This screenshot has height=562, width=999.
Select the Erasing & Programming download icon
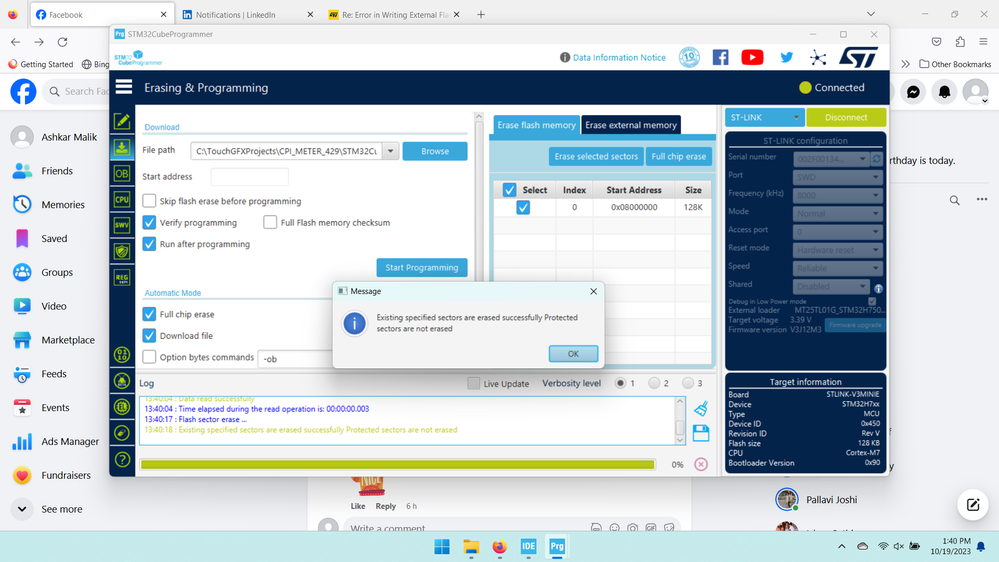point(122,148)
